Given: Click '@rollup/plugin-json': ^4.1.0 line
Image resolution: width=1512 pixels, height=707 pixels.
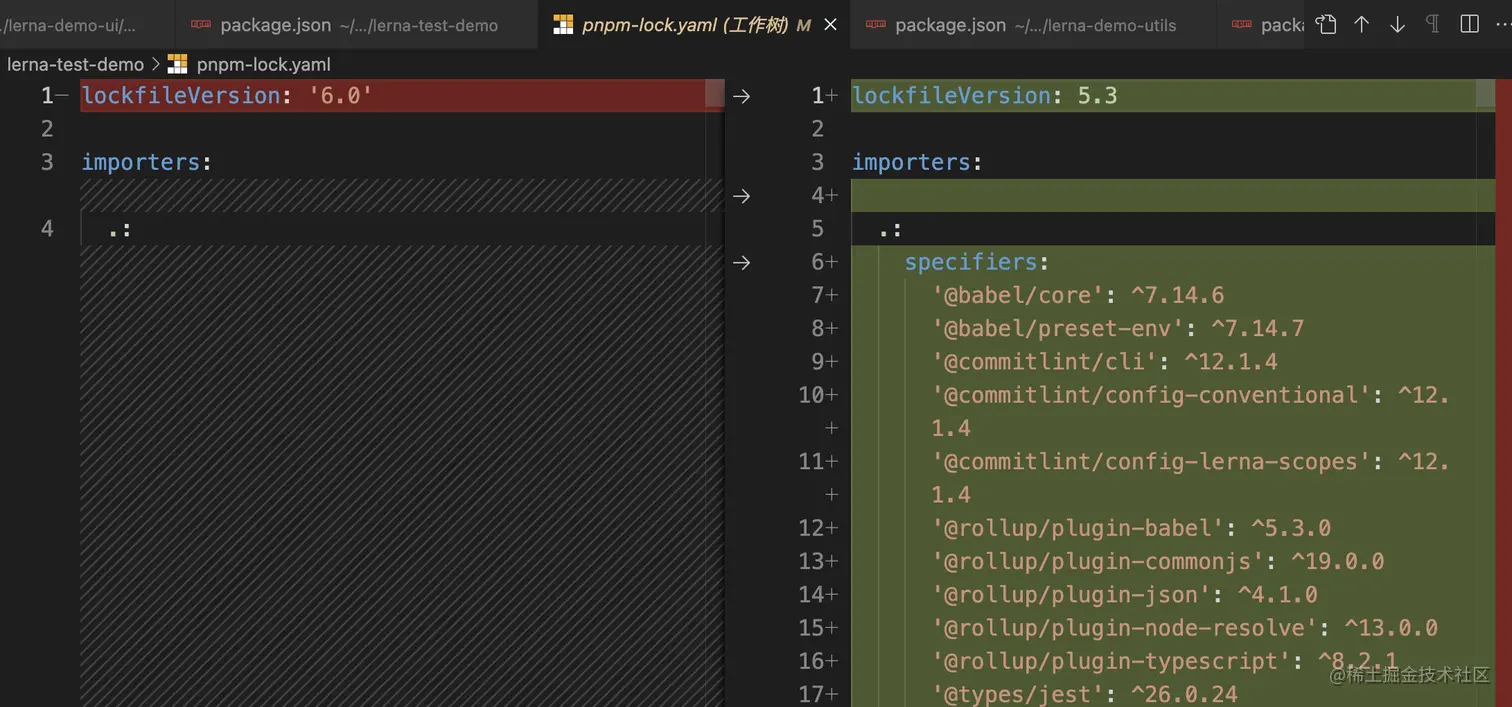Looking at the screenshot, I should coord(1125,594).
